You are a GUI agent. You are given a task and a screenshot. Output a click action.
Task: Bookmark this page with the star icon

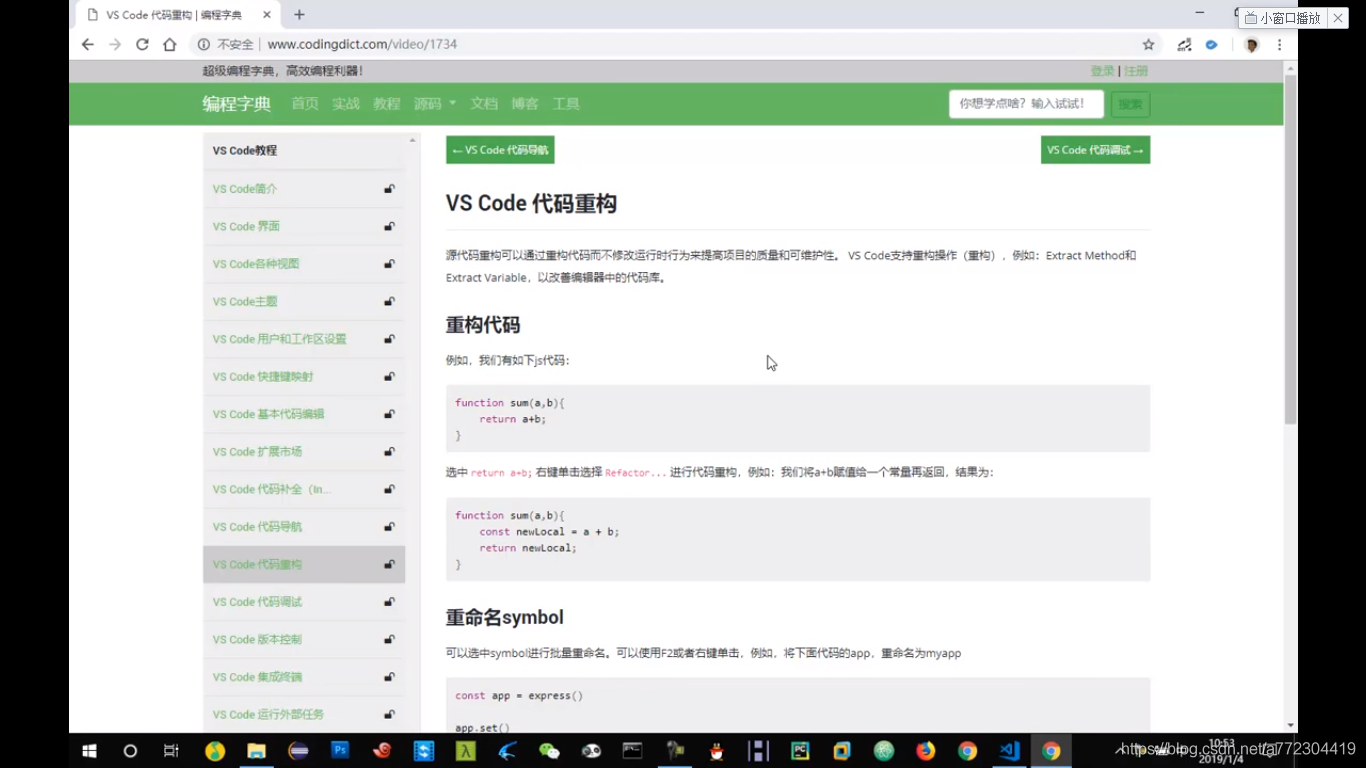pyautogui.click(x=1148, y=45)
